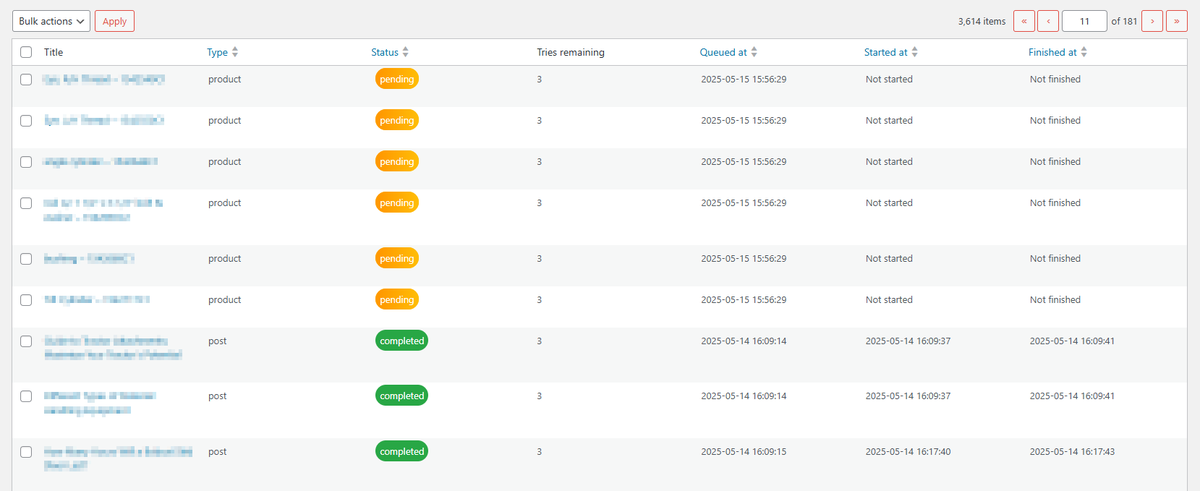
Task: Click started time 2025-05-14 16:17:40
Action: [x=908, y=452]
